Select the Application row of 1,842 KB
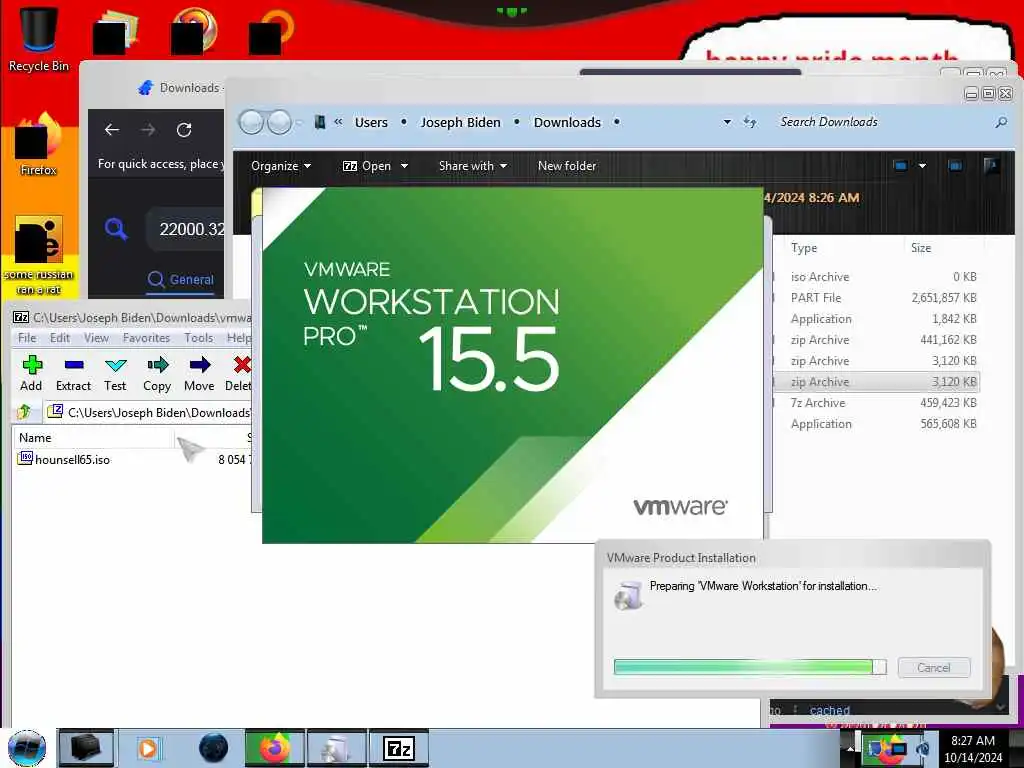 [x=876, y=319]
